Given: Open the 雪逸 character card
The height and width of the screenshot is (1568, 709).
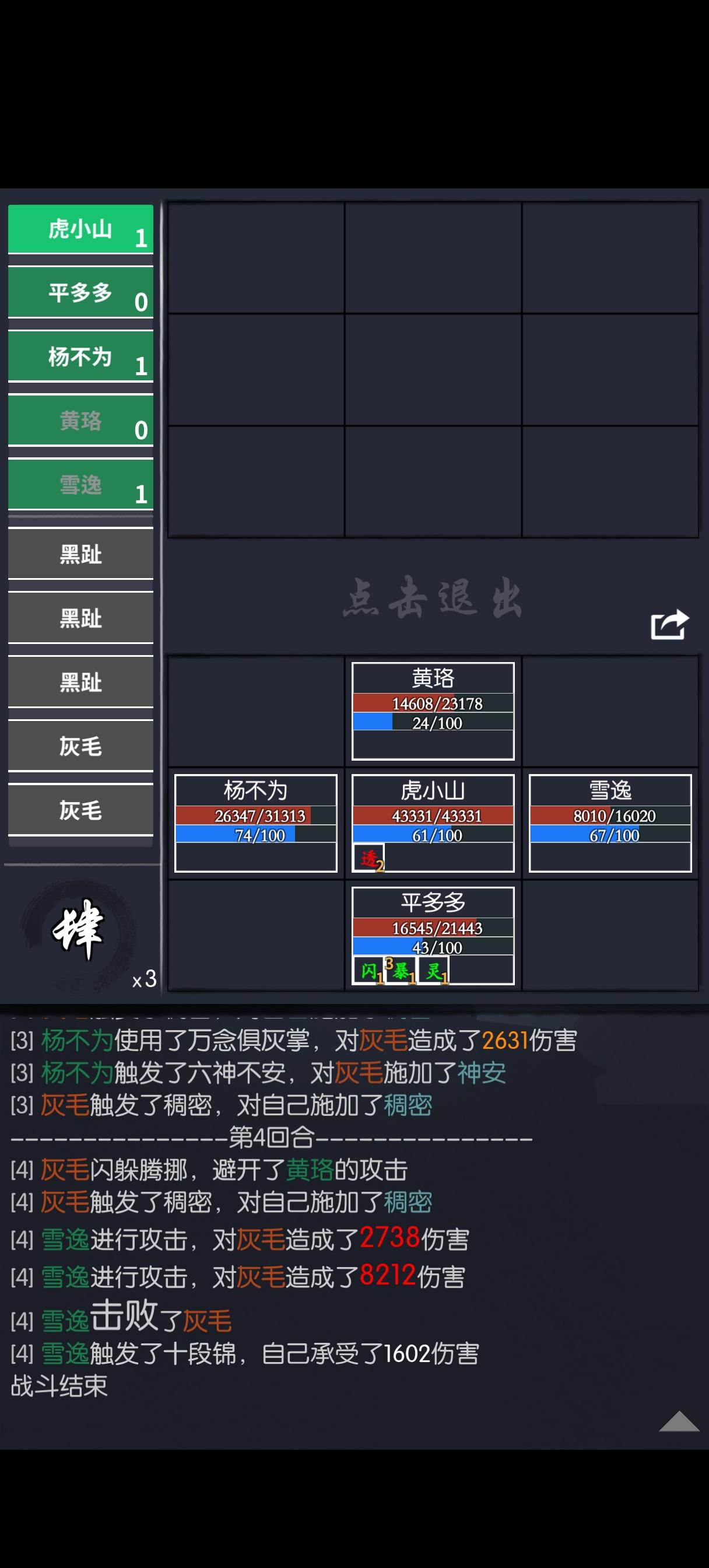Looking at the screenshot, I should pyautogui.click(x=610, y=823).
